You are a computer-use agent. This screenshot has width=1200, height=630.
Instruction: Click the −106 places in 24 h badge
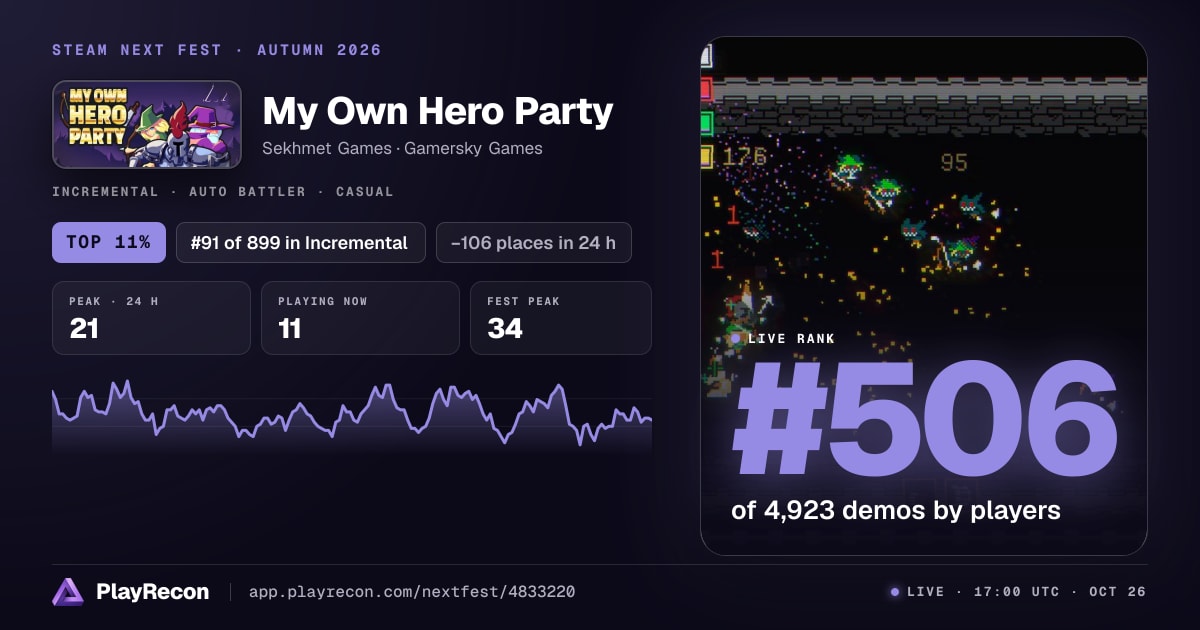pyautogui.click(x=534, y=242)
